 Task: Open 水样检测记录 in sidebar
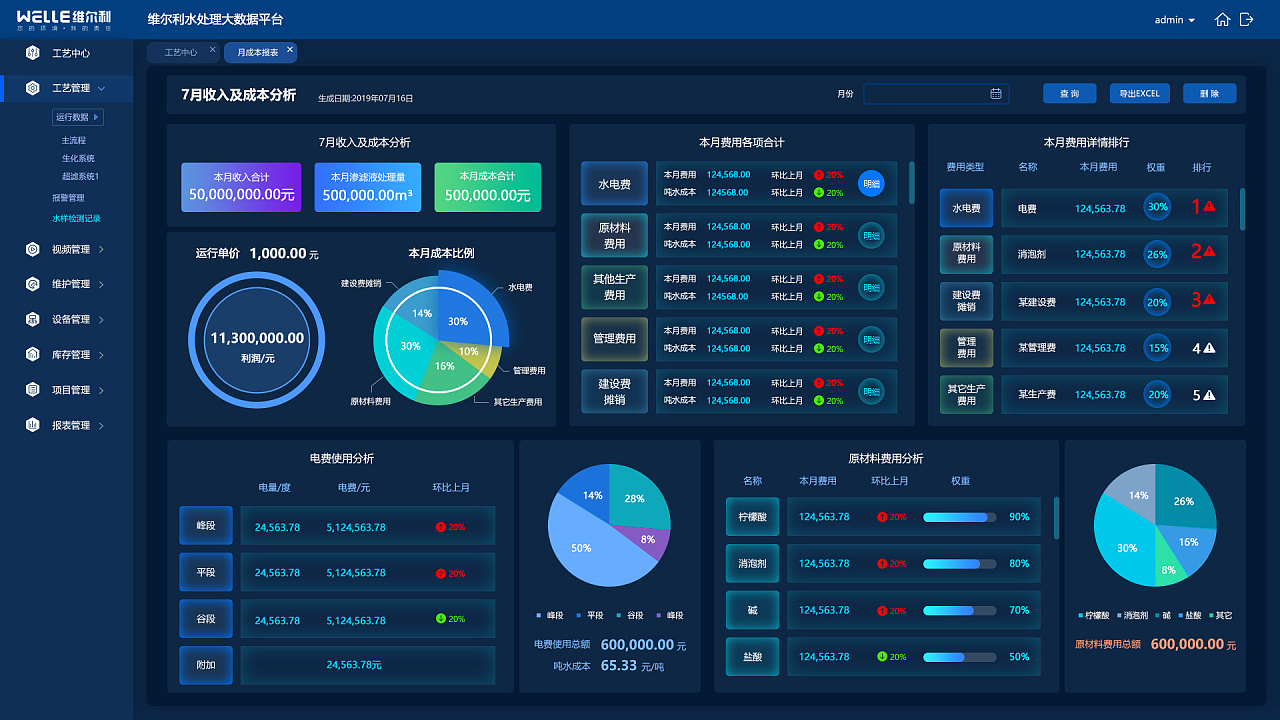tap(77, 218)
